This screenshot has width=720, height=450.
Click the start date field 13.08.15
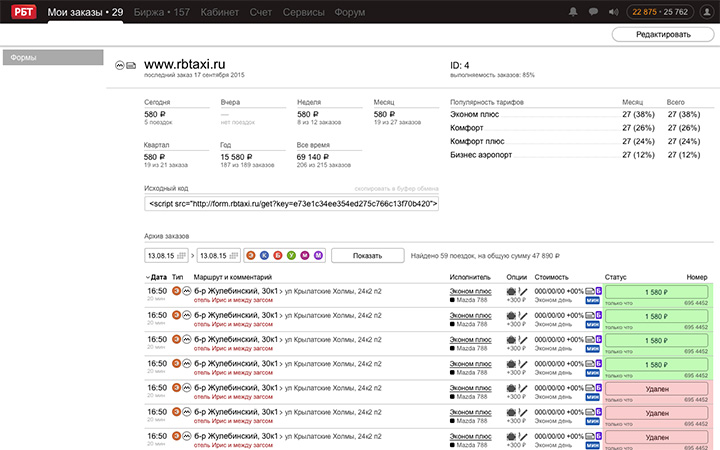pos(166,255)
